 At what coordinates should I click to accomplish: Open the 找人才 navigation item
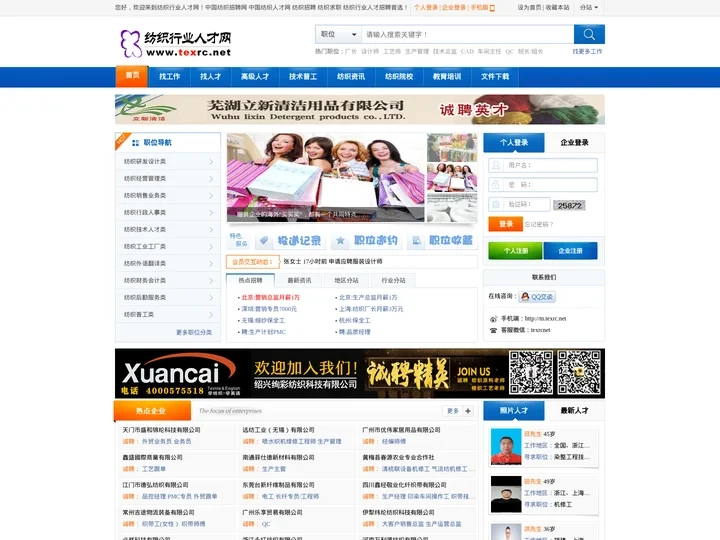pyautogui.click(x=210, y=77)
